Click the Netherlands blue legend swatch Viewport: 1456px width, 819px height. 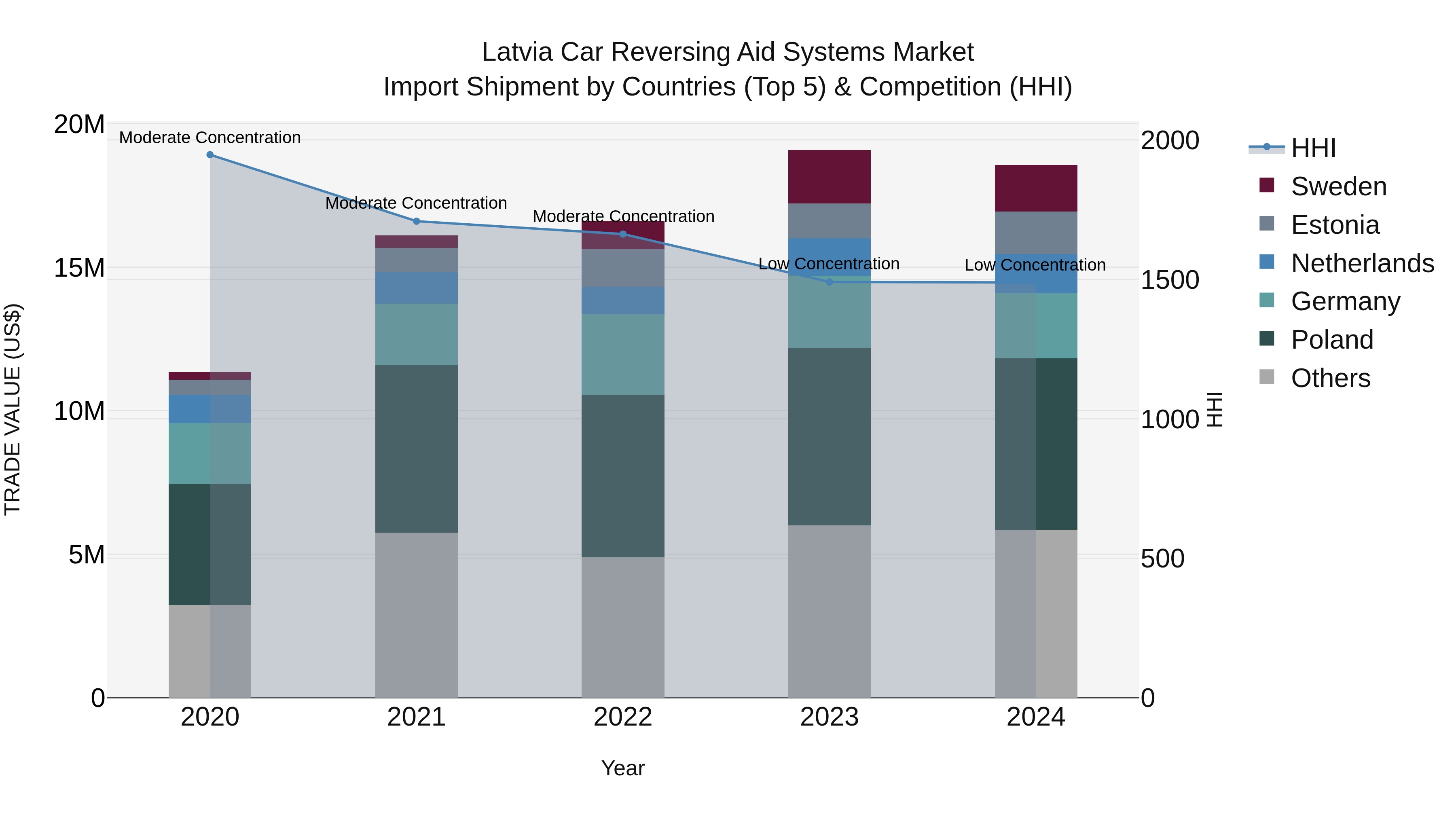click(x=1267, y=262)
